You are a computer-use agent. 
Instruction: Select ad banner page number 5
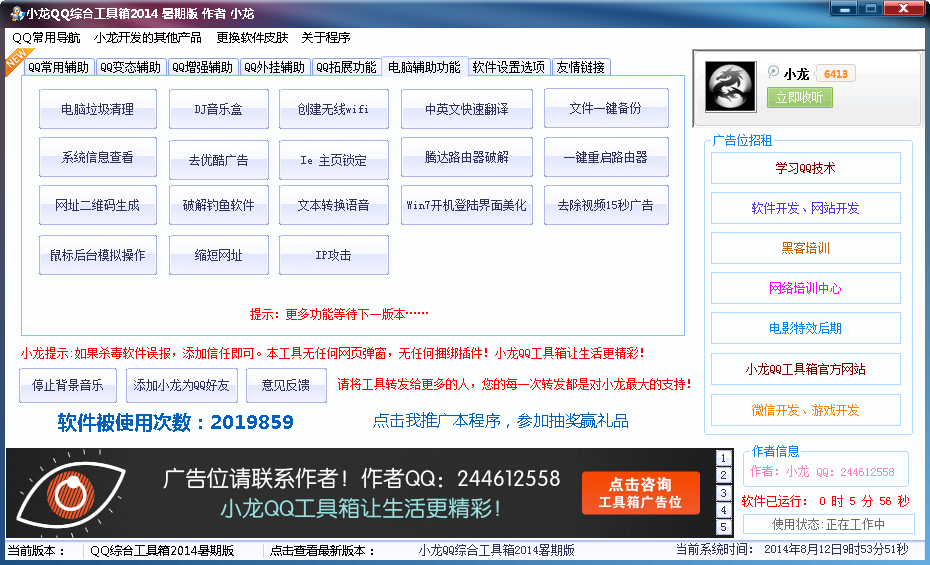tap(724, 526)
